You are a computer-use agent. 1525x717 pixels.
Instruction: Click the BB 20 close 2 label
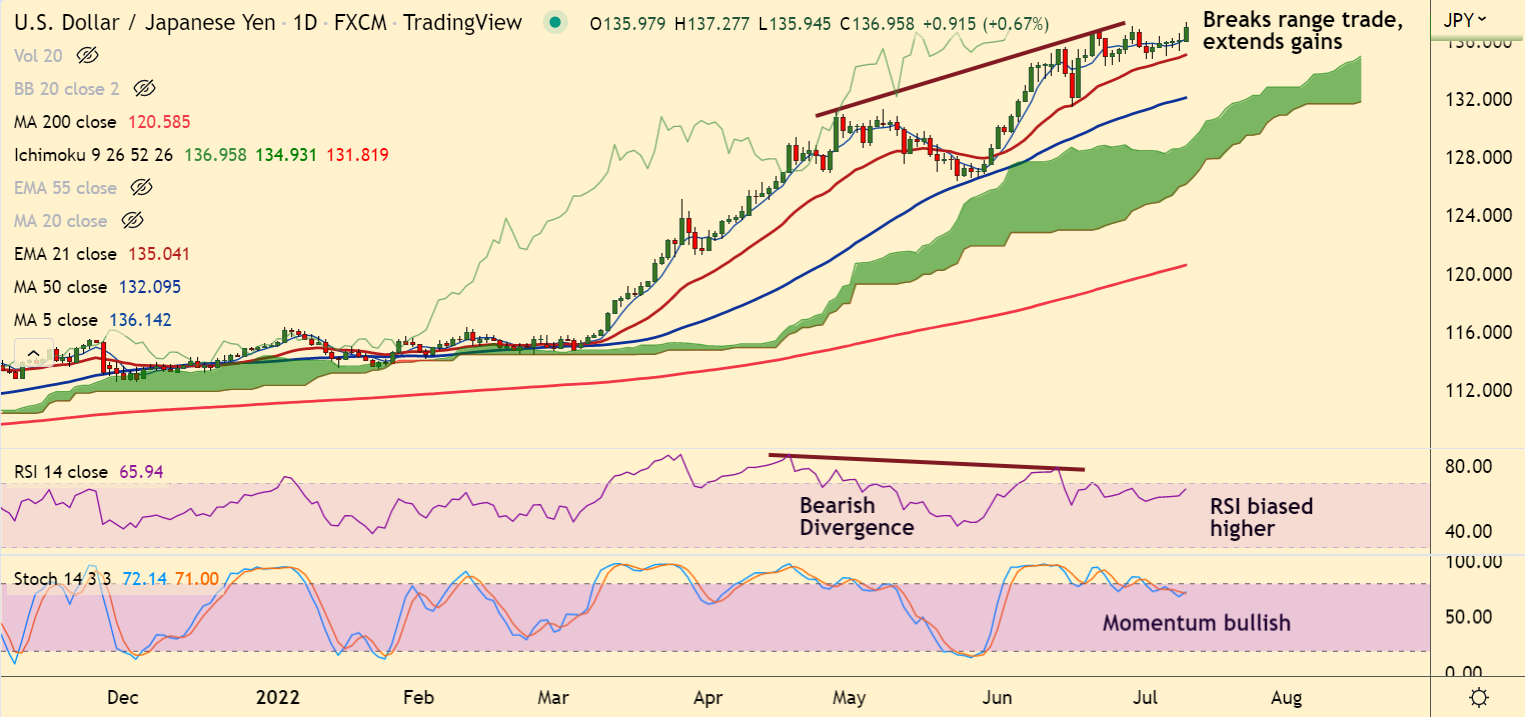click(x=67, y=89)
